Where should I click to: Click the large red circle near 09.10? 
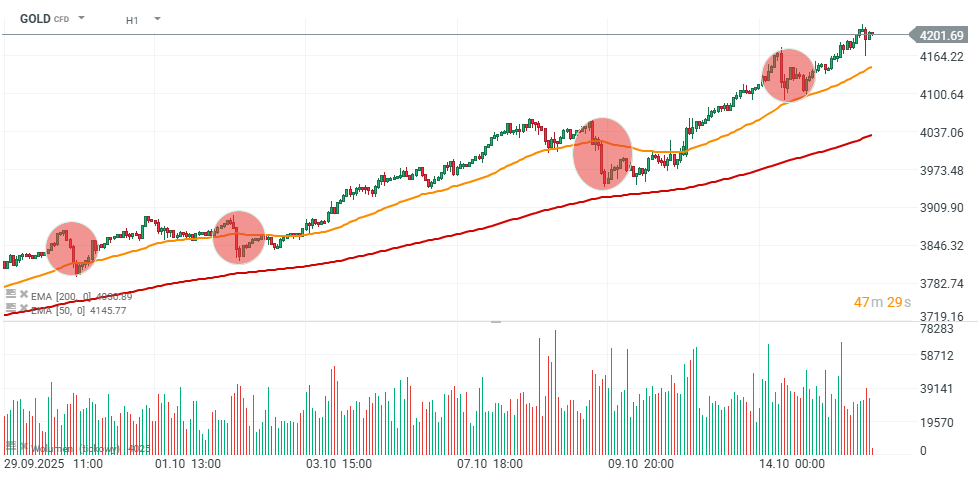603,154
